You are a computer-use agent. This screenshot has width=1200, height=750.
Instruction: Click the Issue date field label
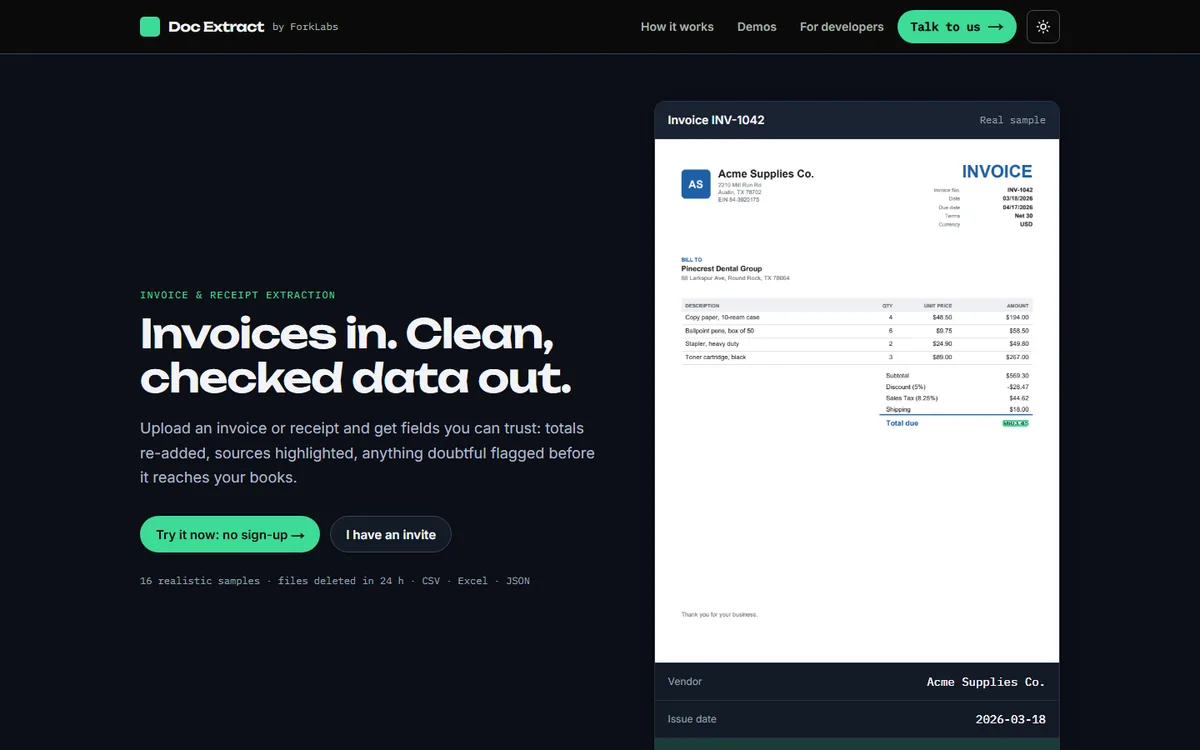pyautogui.click(x=692, y=719)
